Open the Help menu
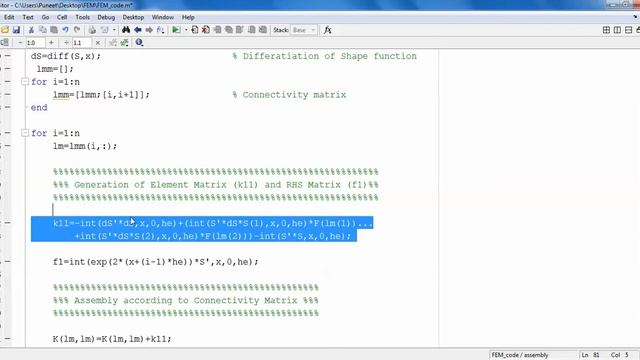The height and width of the screenshot is (360, 640). coord(188,17)
